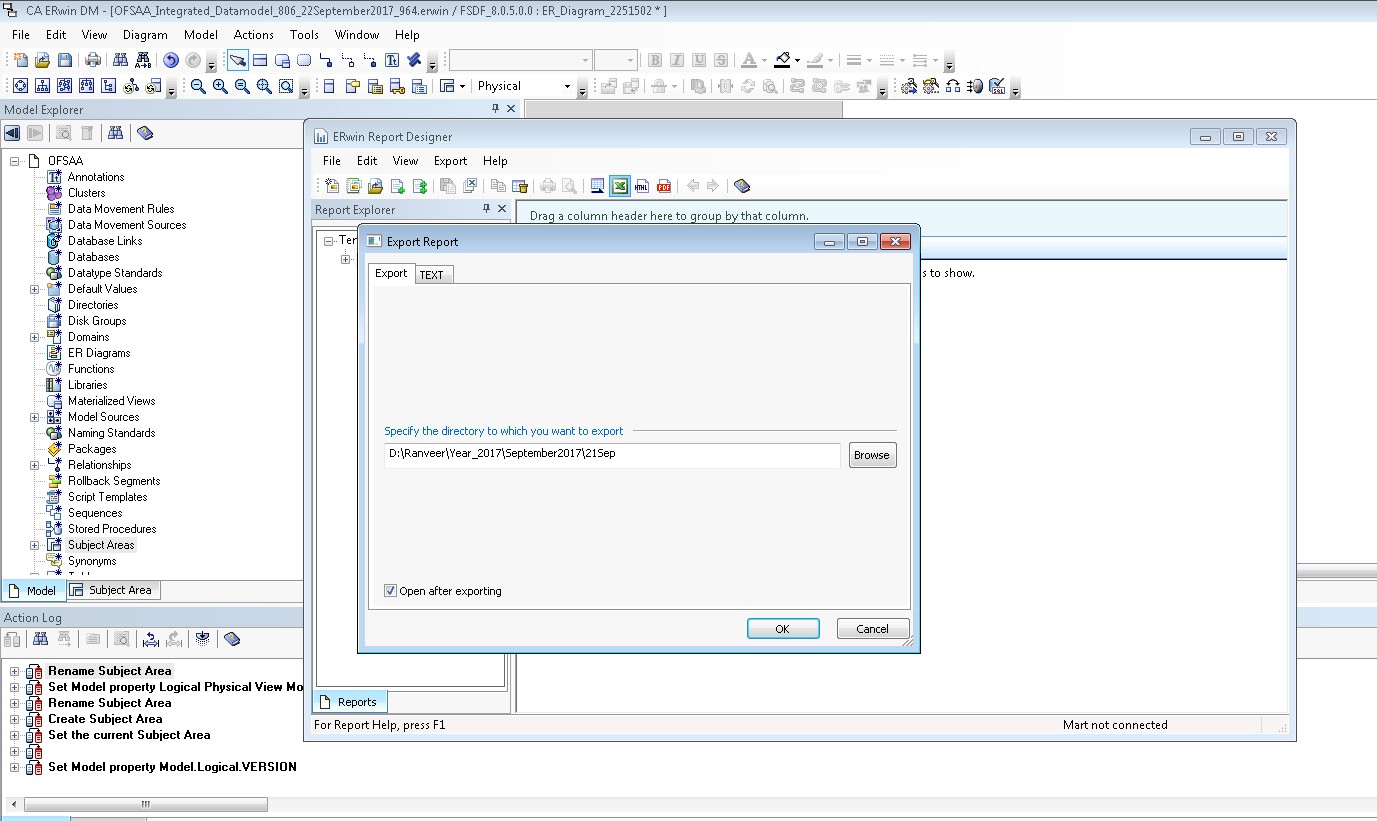Open the Actions menu
Image resolution: width=1377 pixels, height=821 pixels.
(253, 34)
